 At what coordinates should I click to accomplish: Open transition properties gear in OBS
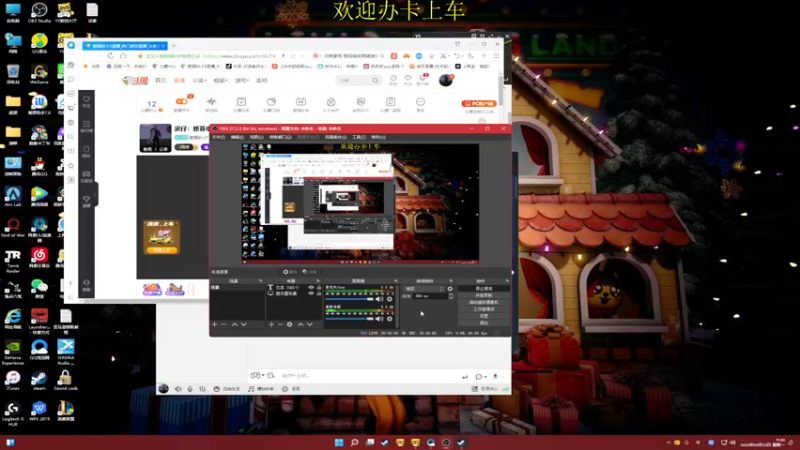tap(450, 289)
